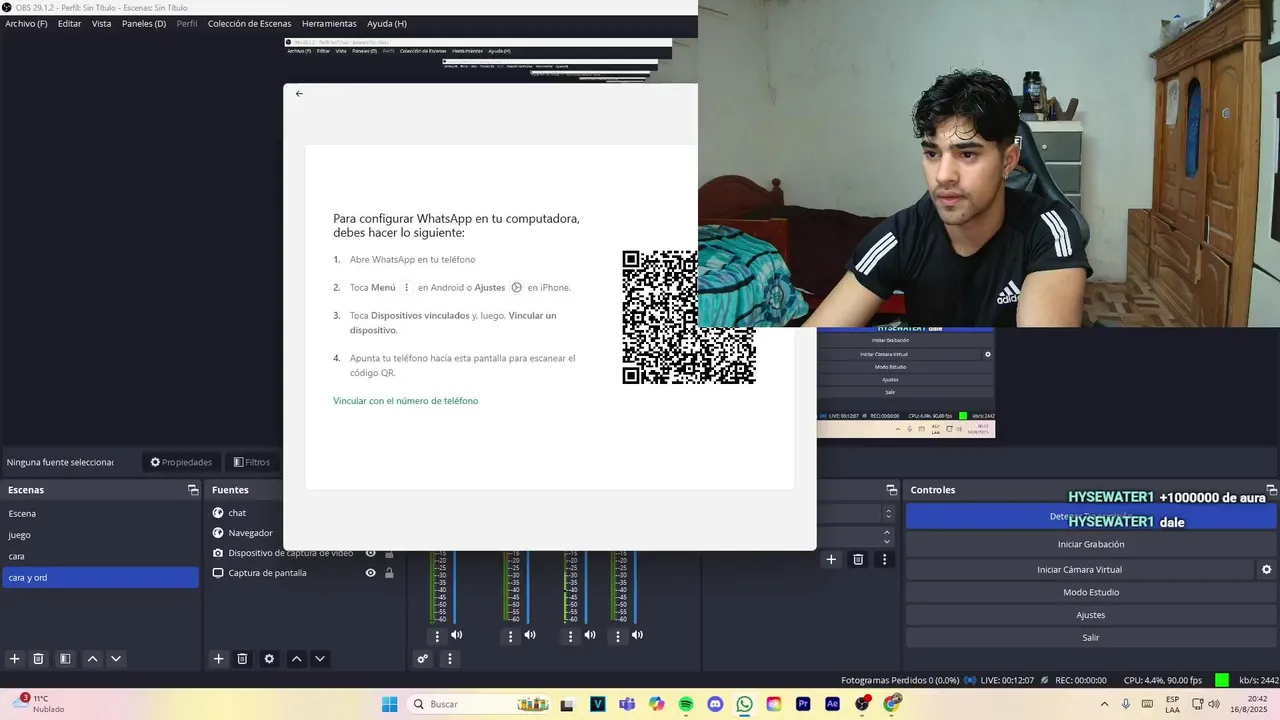Pop out the Escenas dock panel

coord(193,490)
